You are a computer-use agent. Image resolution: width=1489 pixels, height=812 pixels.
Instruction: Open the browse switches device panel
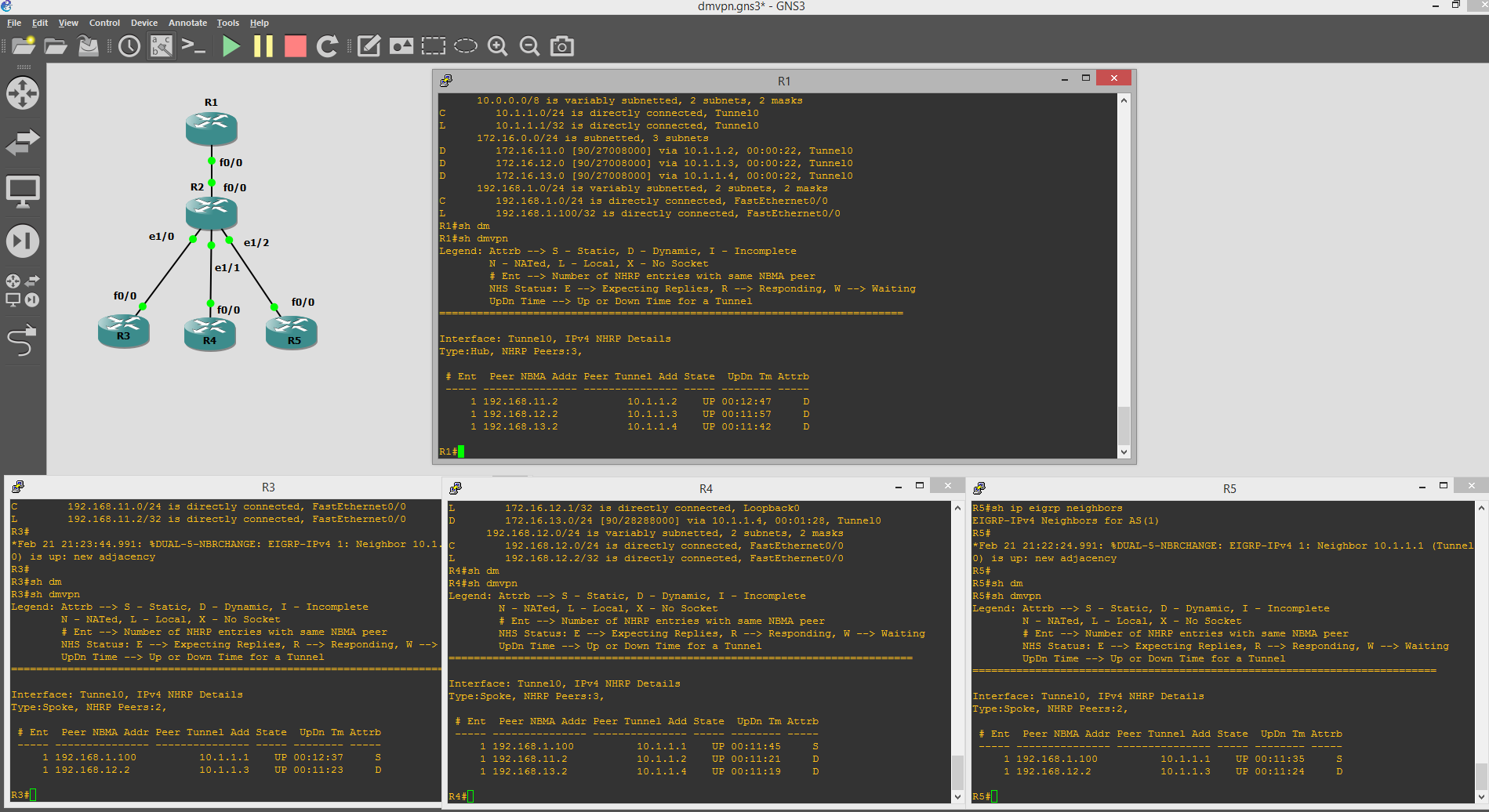pyautogui.click(x=23, y=142)
